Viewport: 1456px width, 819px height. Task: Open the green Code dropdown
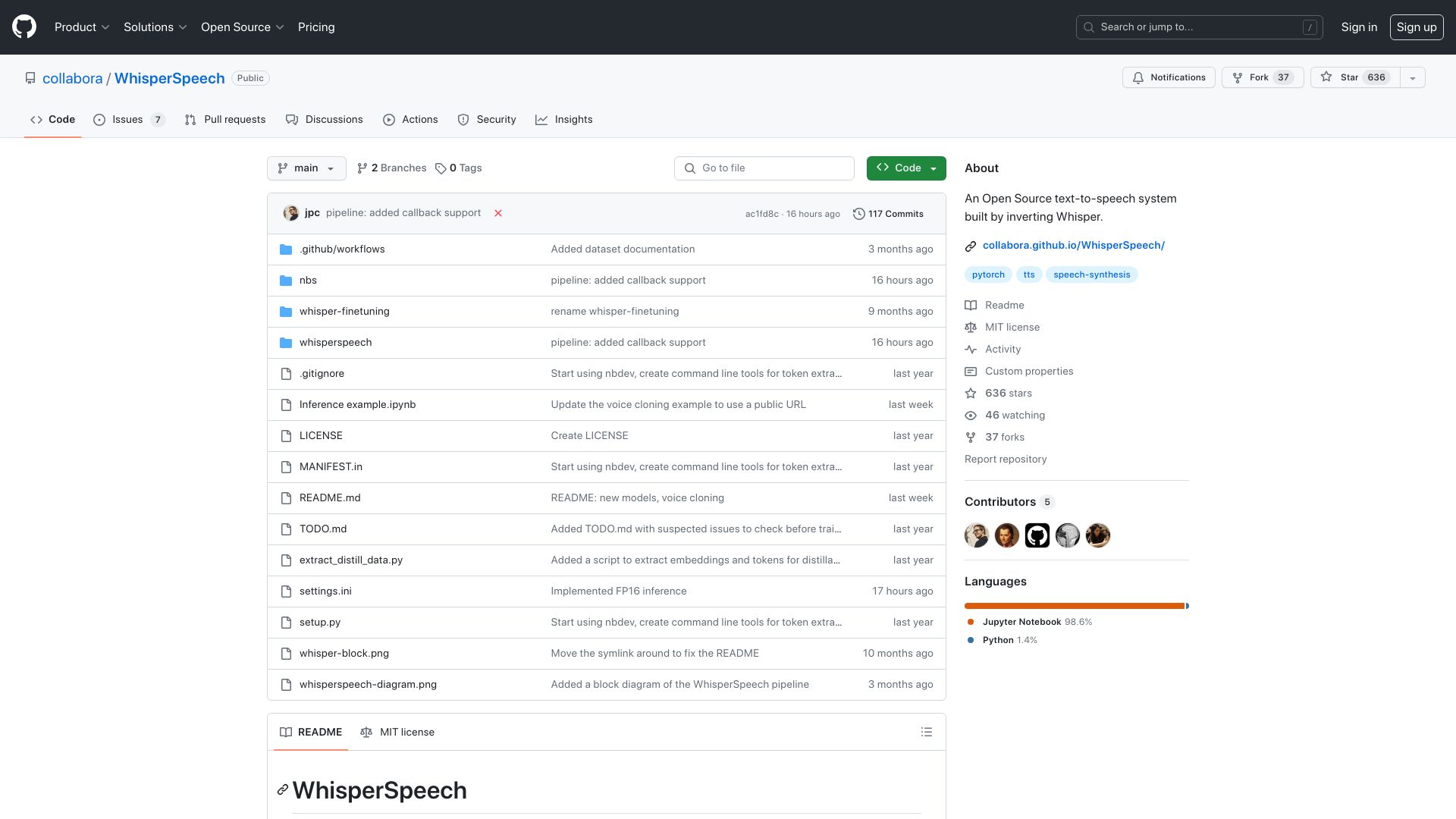click(906, 168)
